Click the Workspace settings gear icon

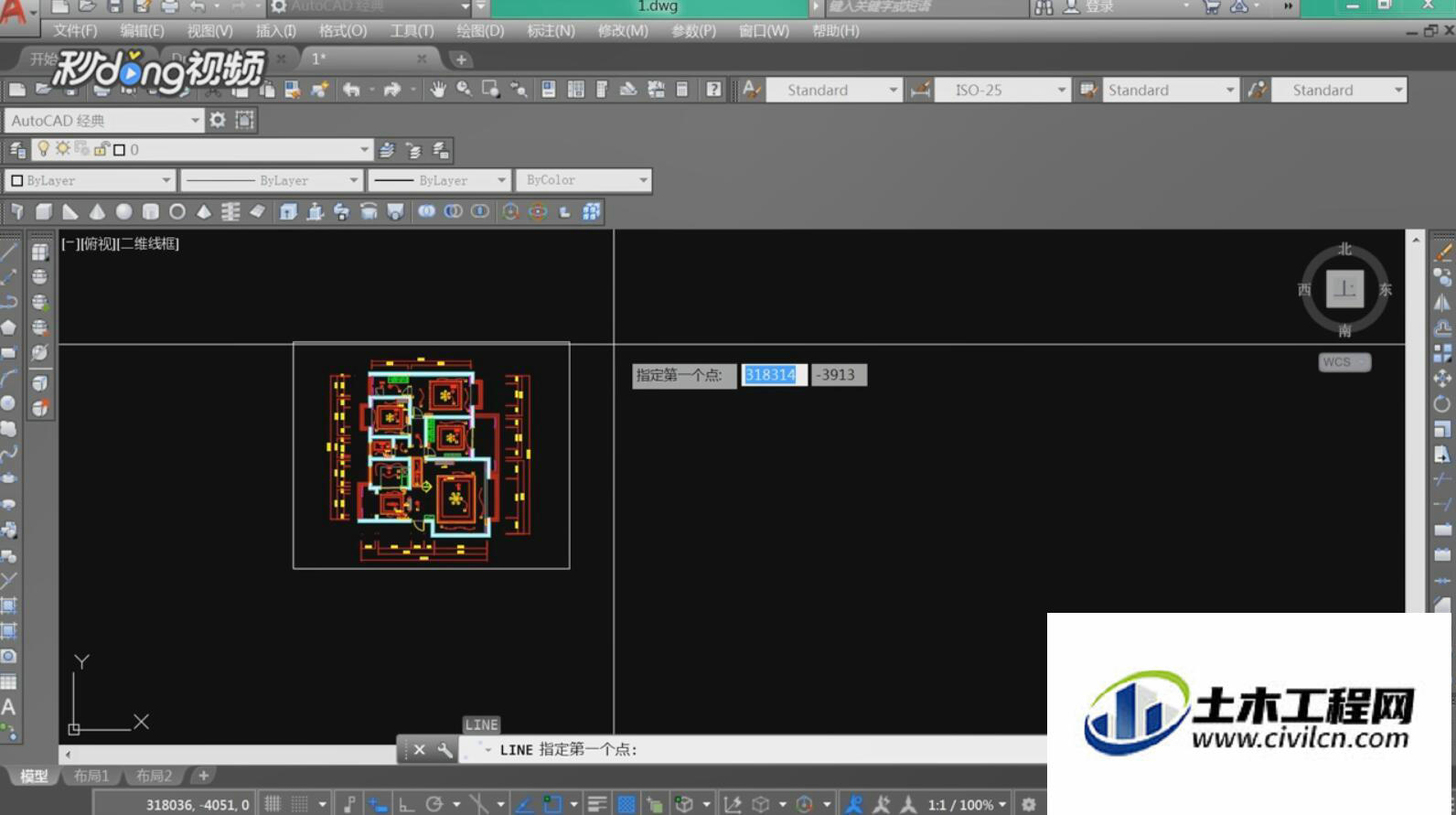(218, 120)
